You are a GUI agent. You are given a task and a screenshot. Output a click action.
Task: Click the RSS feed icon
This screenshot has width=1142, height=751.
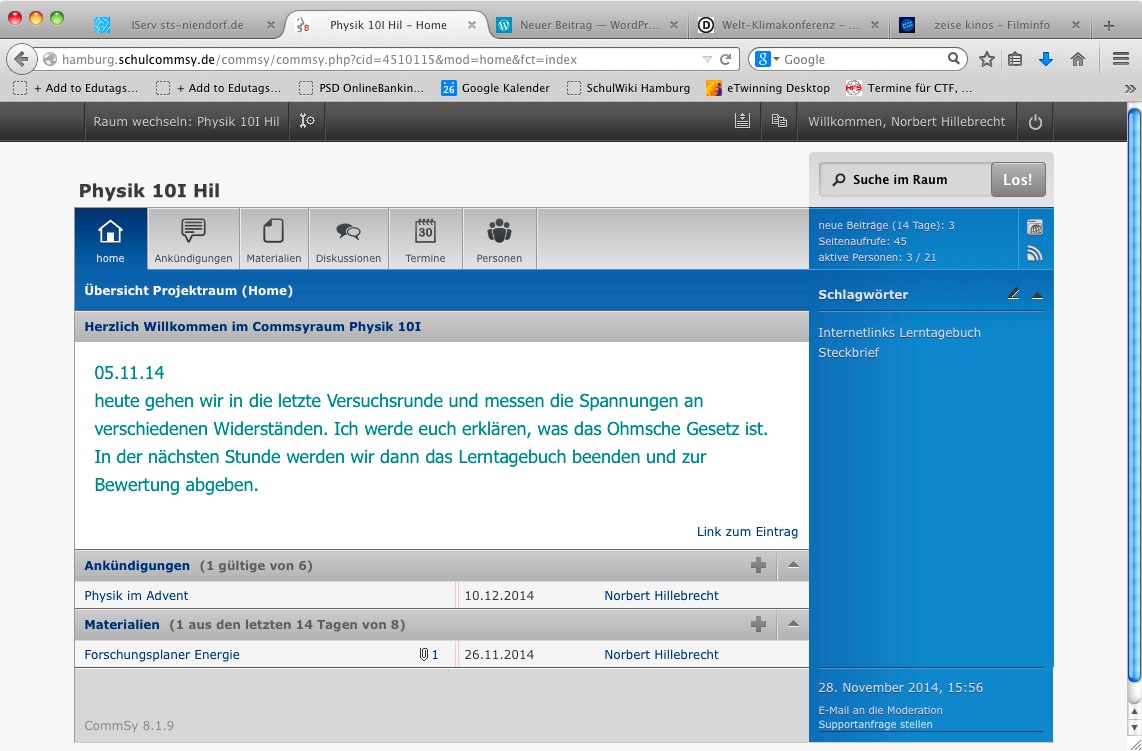click(1035, 253)
